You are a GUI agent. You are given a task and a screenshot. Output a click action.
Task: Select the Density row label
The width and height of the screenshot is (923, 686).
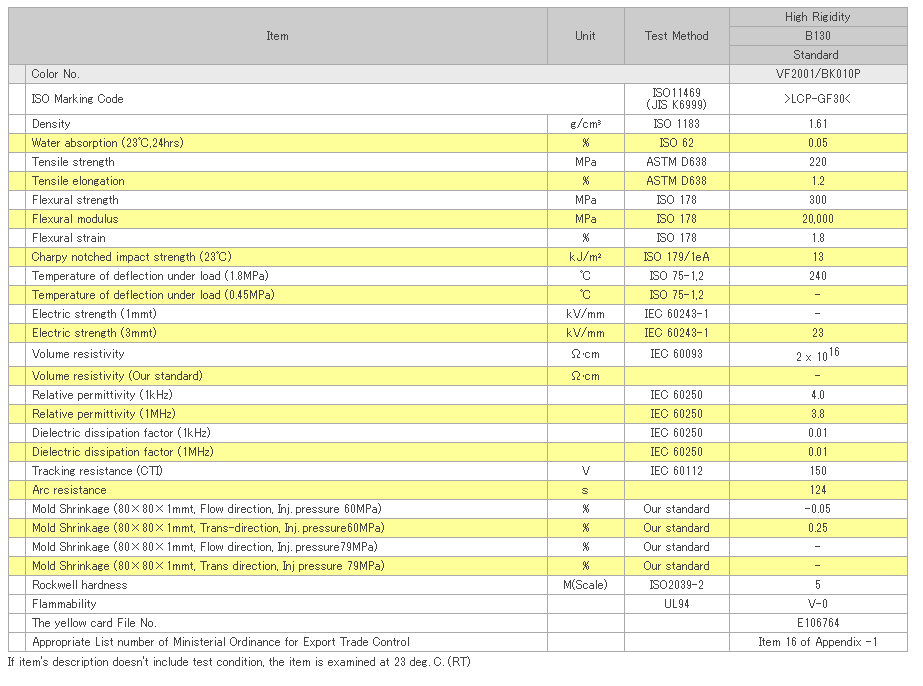coord(51,124)
